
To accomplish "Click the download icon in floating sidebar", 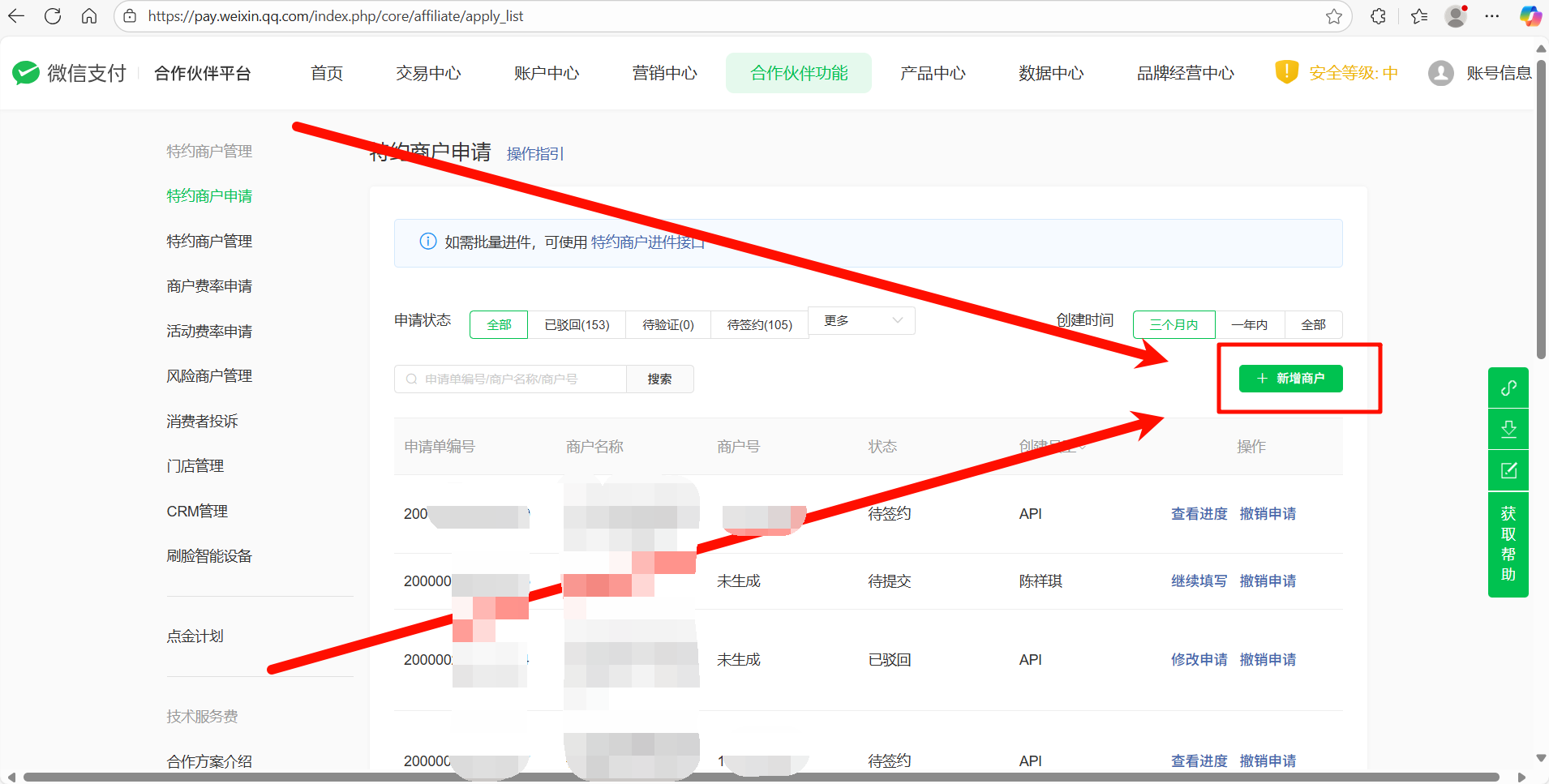I will (x=1508, y=429).
